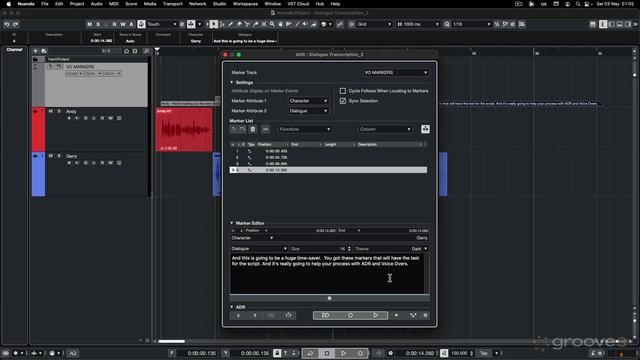
Task: Select the Zoom magnifier tool
Action: coord(272,24)
